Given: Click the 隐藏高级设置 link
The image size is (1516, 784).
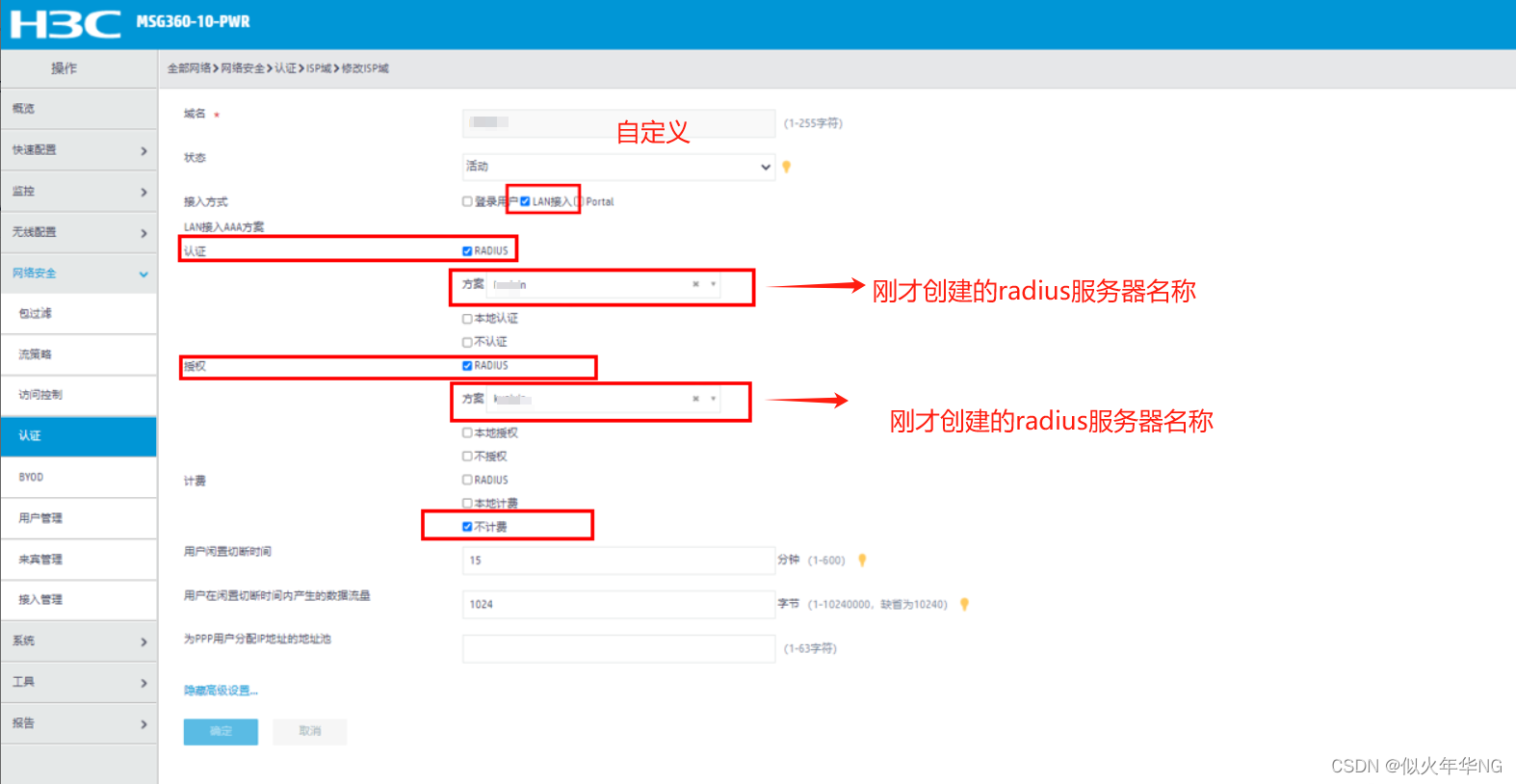Looking at the screenshot, I should coord(221,691).
